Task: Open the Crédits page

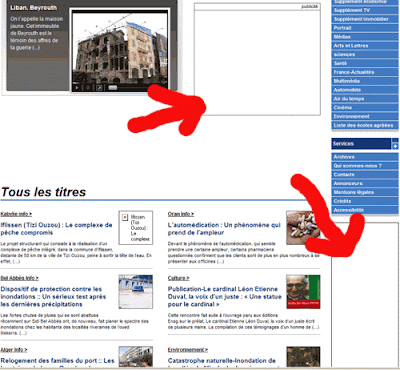Action: tap(365, 201)
